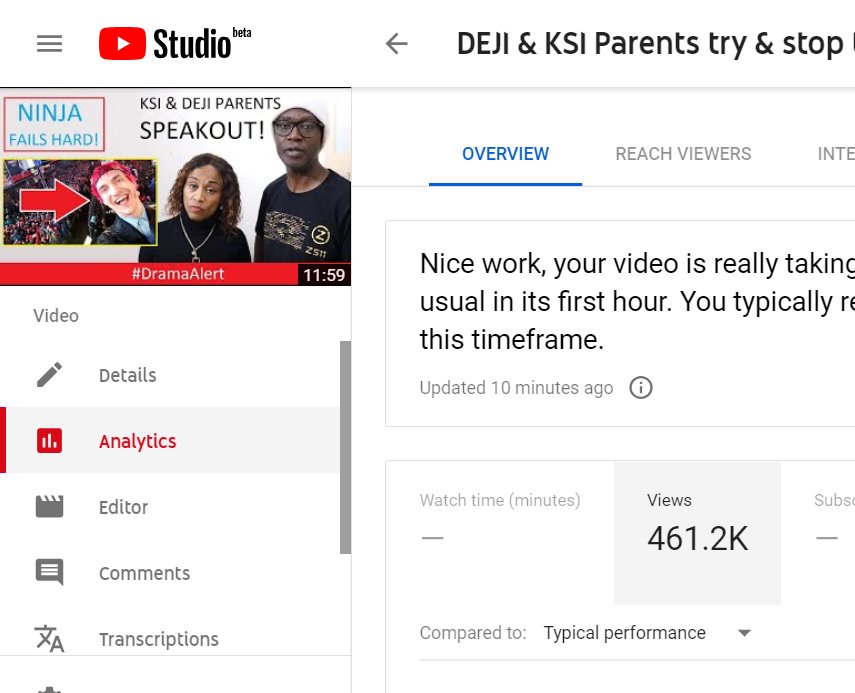Click the sidebar vertical scrollbar

pyautogui.click(x=345, y=447)
